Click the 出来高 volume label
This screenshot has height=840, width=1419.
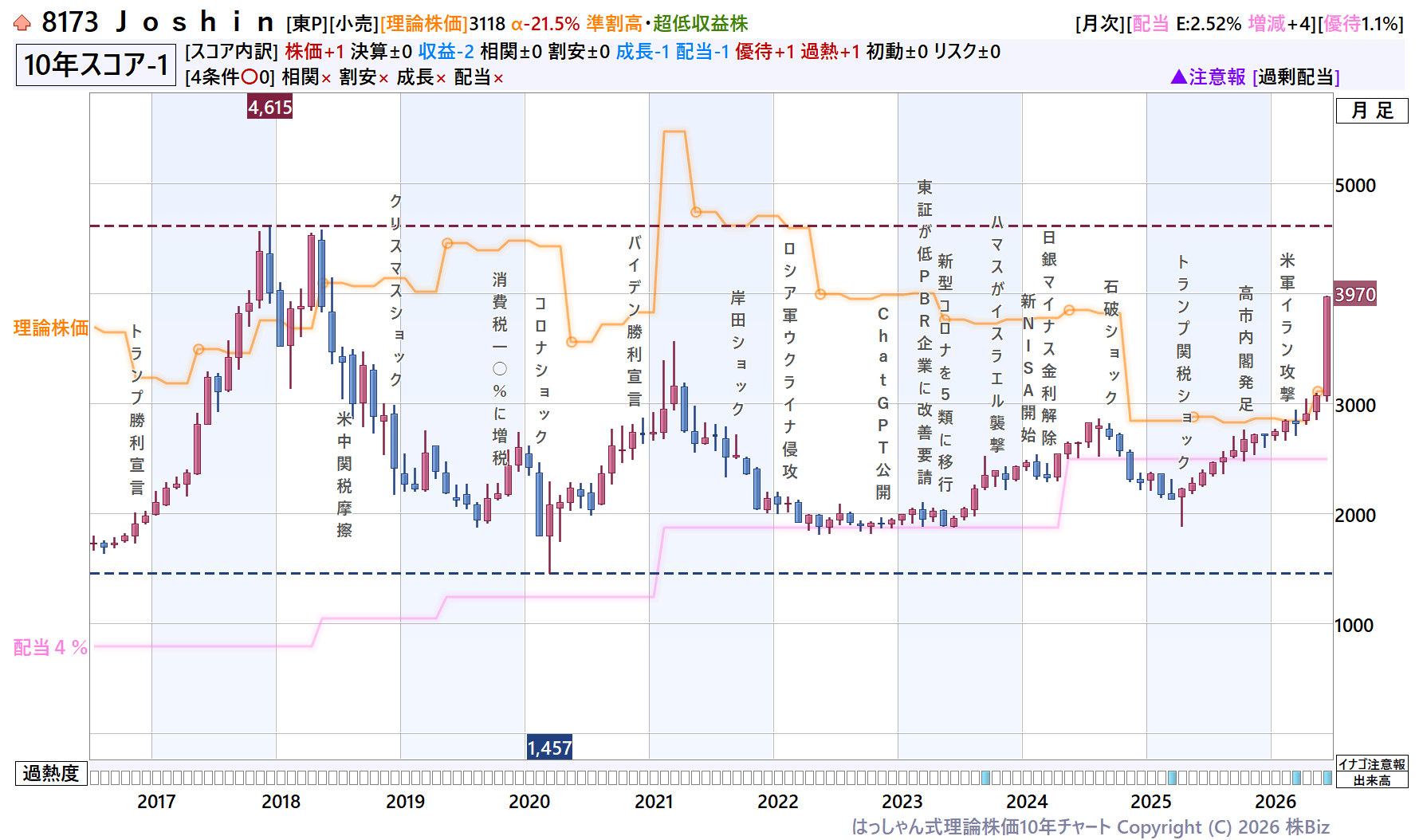(x=1372, y=780)
